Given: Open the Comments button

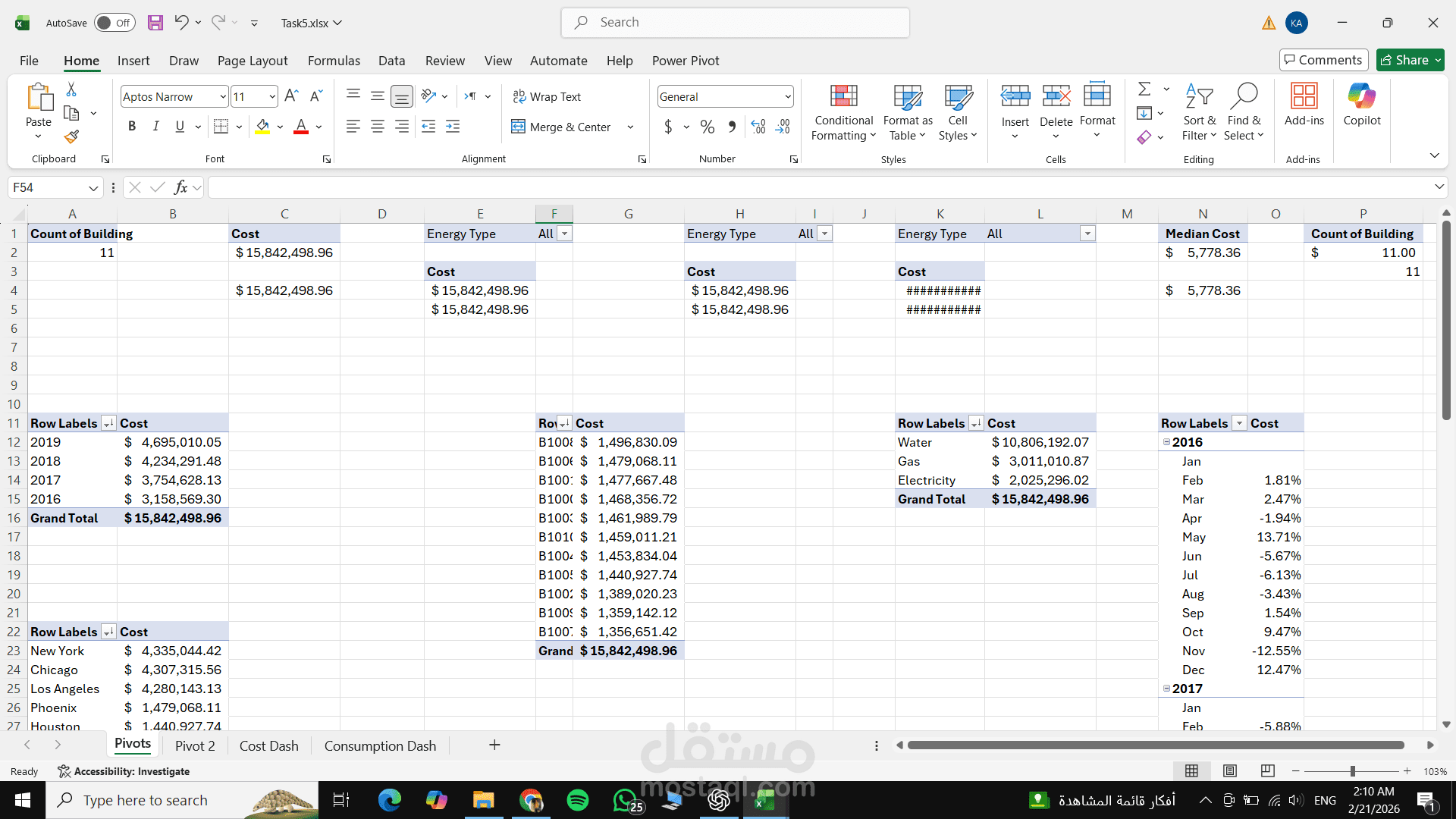Looking at the screenshot, I should click(x=1323, y=60).
